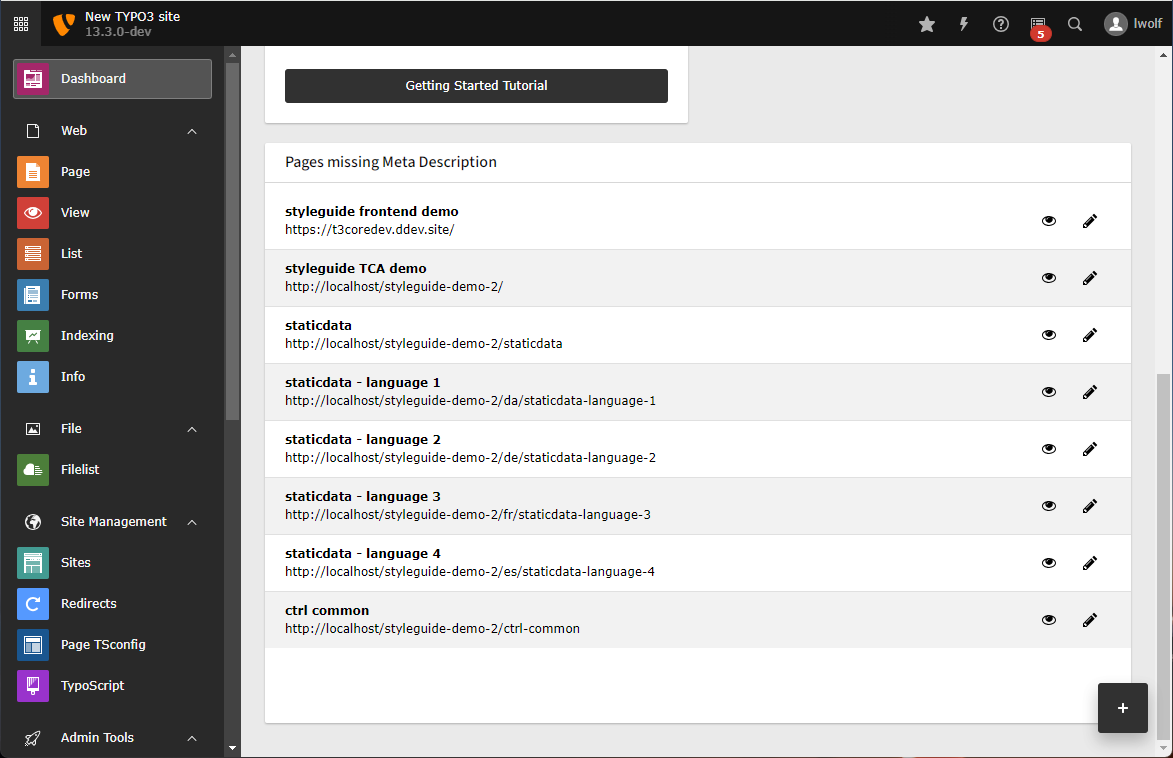View styleguide frontend demo page via eye icon
Image resolution: width=1173 pixels, height=758 pixels.
(1049, 221)
